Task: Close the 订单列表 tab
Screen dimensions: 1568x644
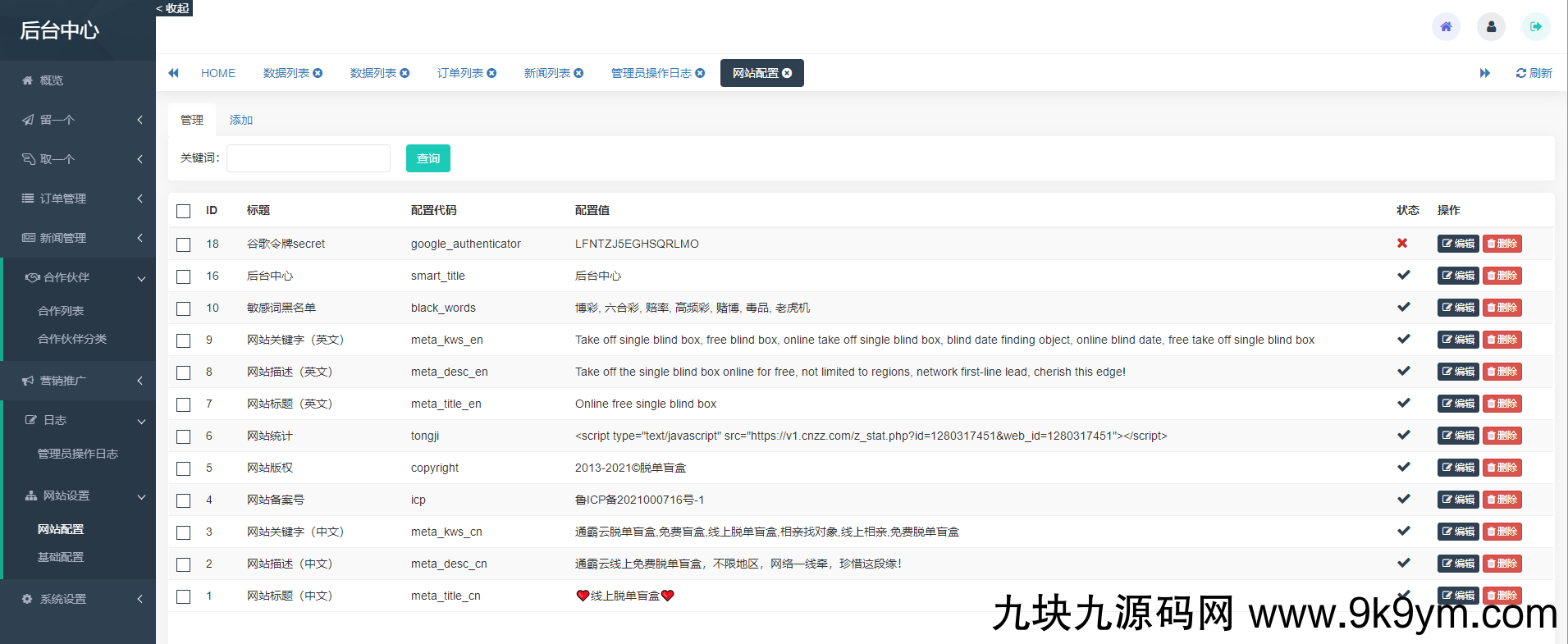Action: click(491, 73)
